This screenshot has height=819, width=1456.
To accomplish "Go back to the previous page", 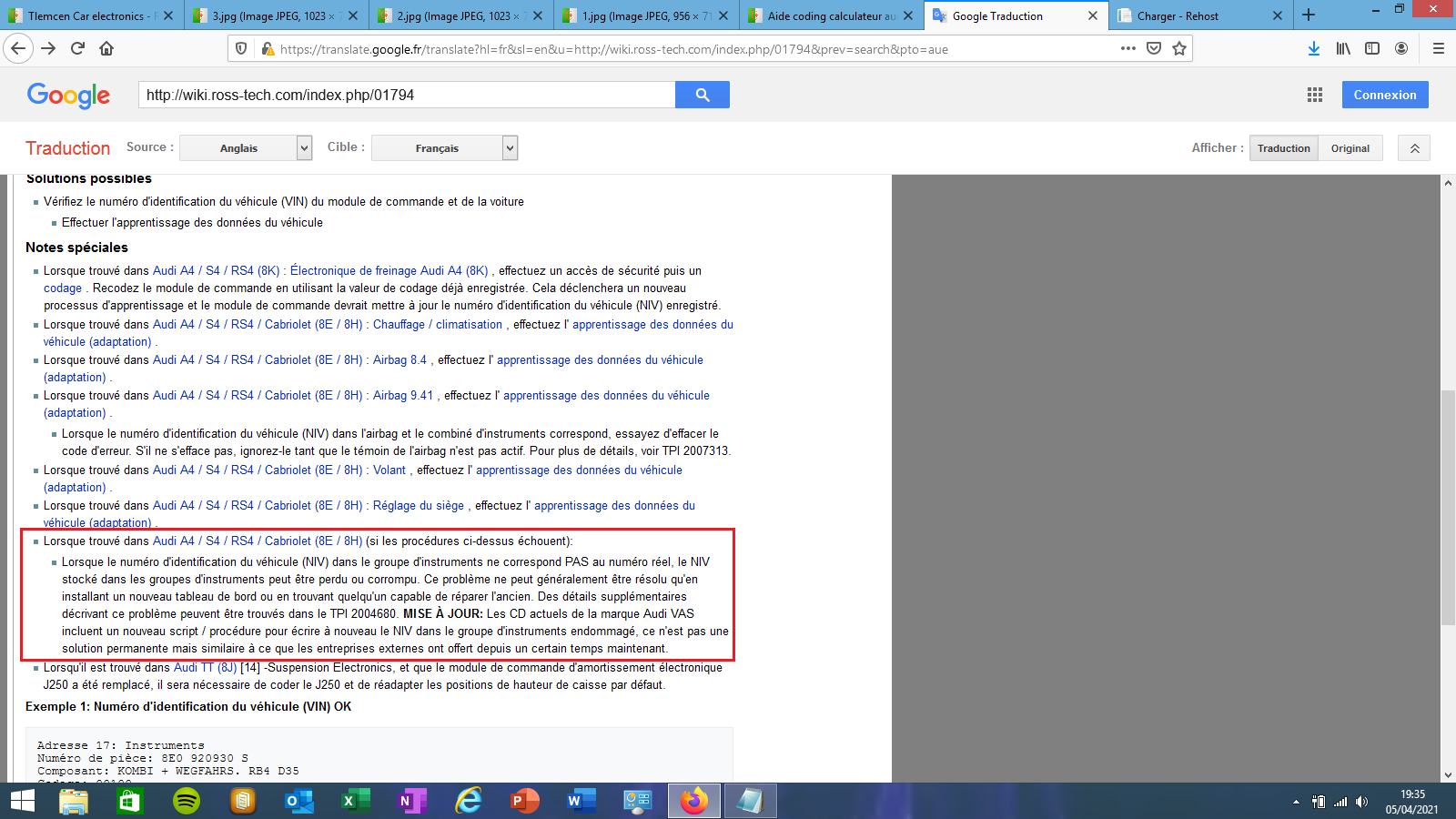I will [x=18, y=48].
